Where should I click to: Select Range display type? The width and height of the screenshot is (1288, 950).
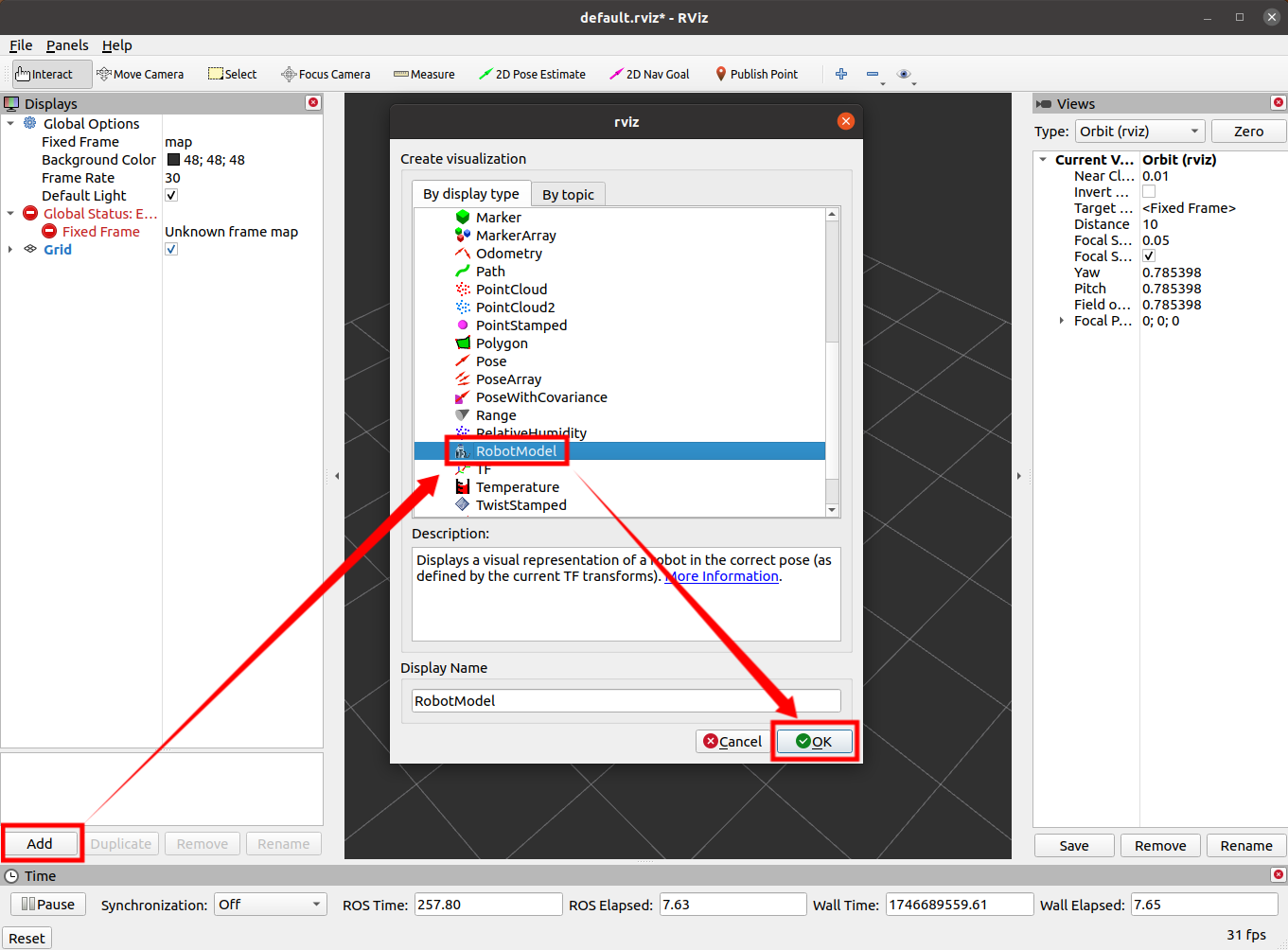click(x=496, y=415)
